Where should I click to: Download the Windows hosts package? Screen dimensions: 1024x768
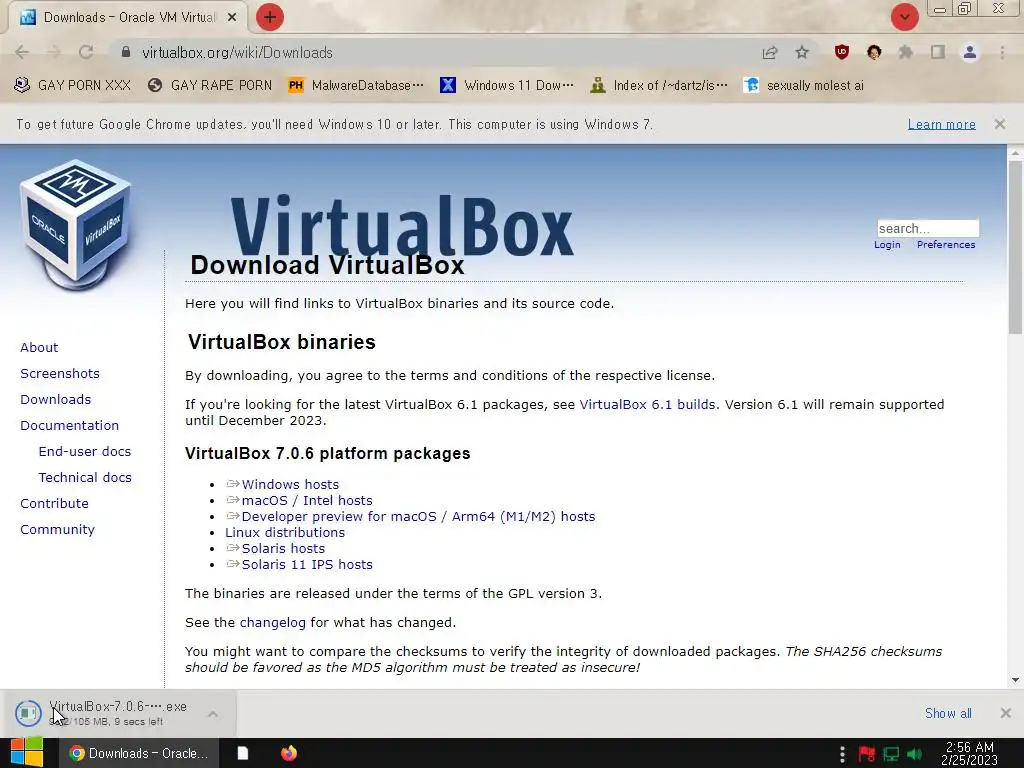coord(290,485)
